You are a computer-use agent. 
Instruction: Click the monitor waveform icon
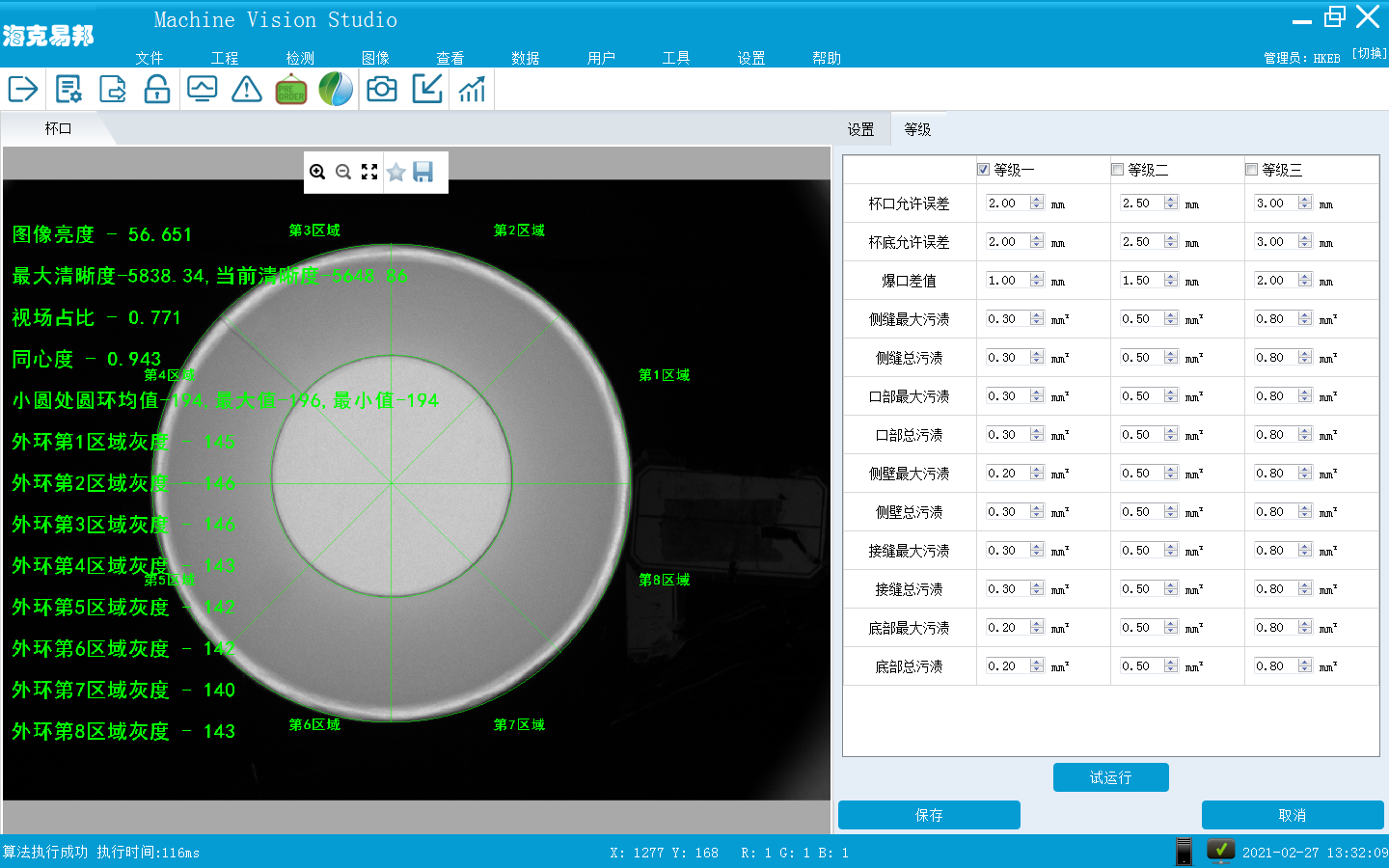click(202, 90)
